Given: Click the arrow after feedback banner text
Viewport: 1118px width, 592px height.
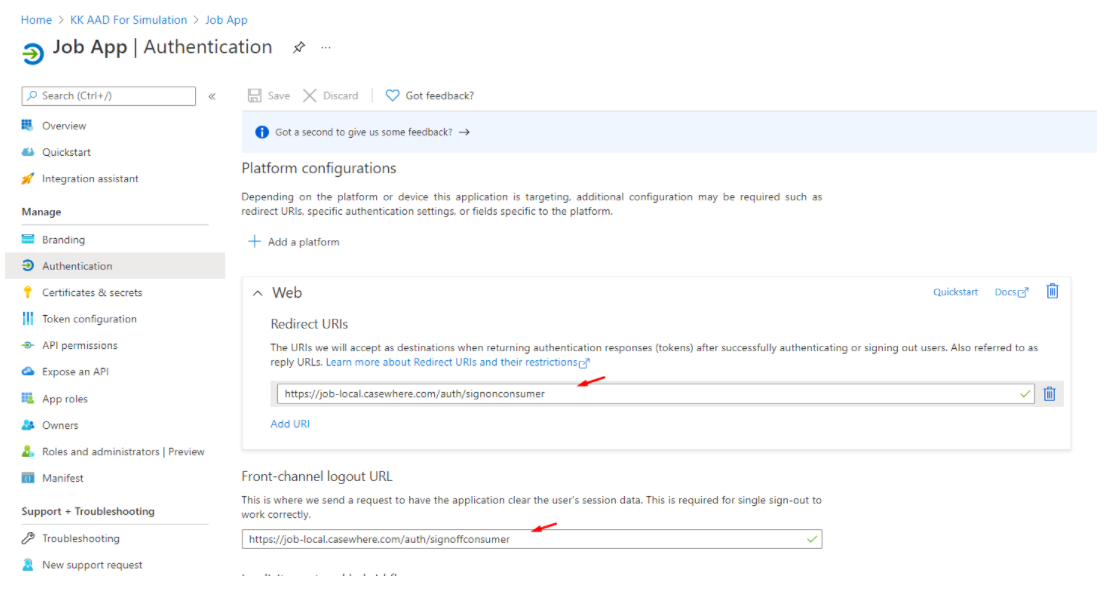Looking at the screenshot, I should click(464, 132).
